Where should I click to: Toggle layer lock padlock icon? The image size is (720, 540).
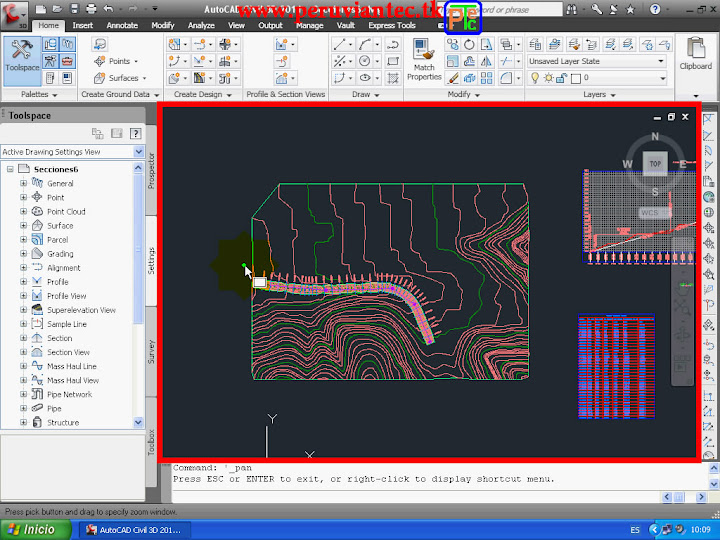pos(561,78)
